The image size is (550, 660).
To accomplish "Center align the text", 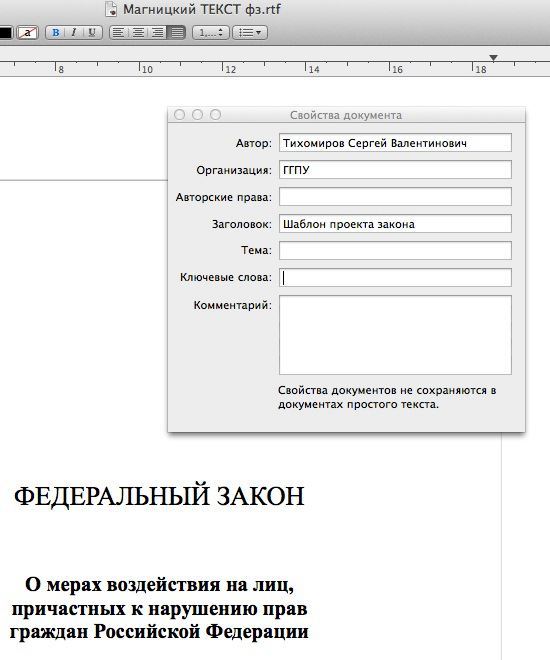I will point(138,32).
